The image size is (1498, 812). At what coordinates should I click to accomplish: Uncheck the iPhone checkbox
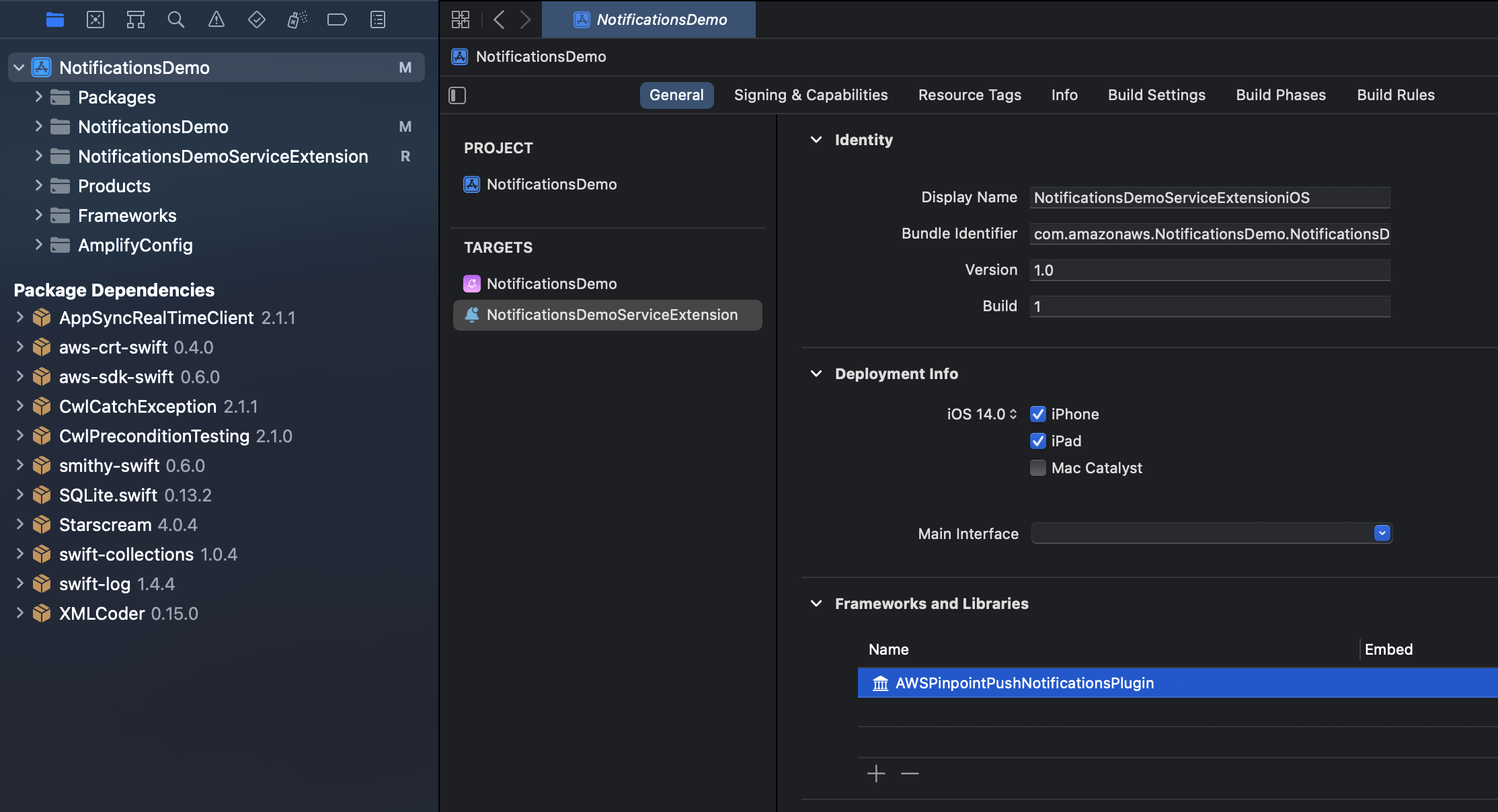tap(1038, 414)
